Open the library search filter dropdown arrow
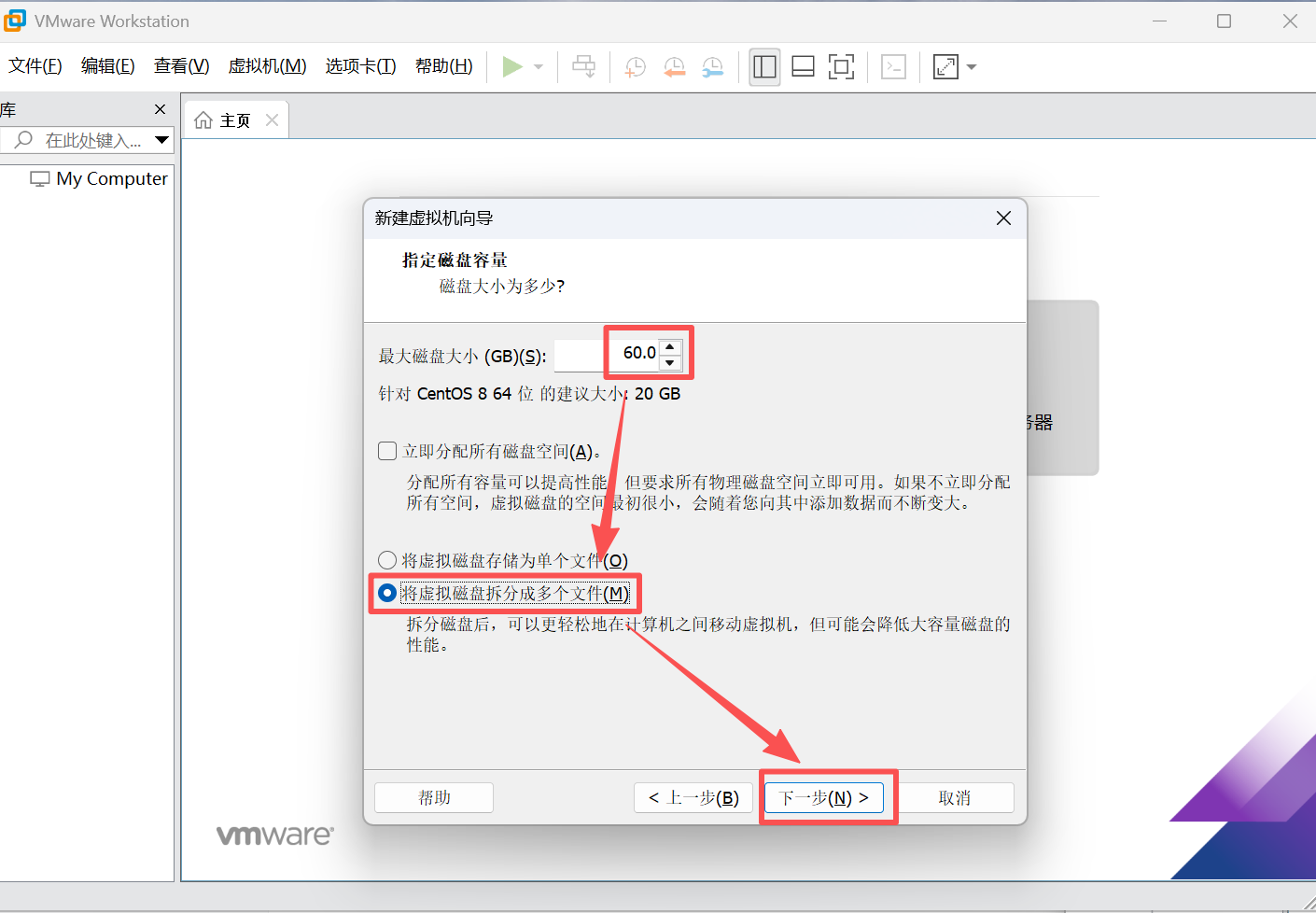1316x913 pixels. click(162, 140)
